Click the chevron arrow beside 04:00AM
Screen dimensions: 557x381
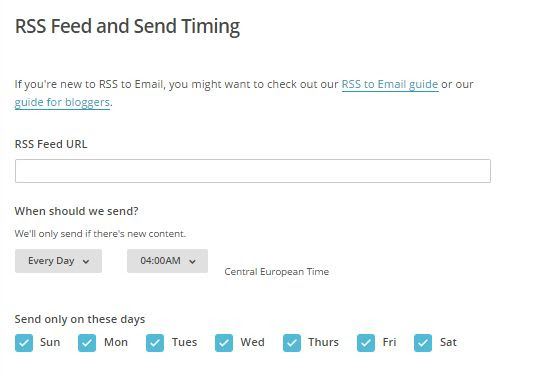(192, 262)
